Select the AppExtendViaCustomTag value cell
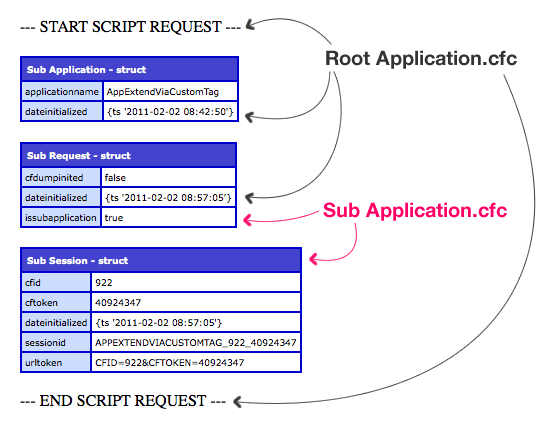Viewport: 545px width, 432px height. pyautogui.click(x=170, y=92)
